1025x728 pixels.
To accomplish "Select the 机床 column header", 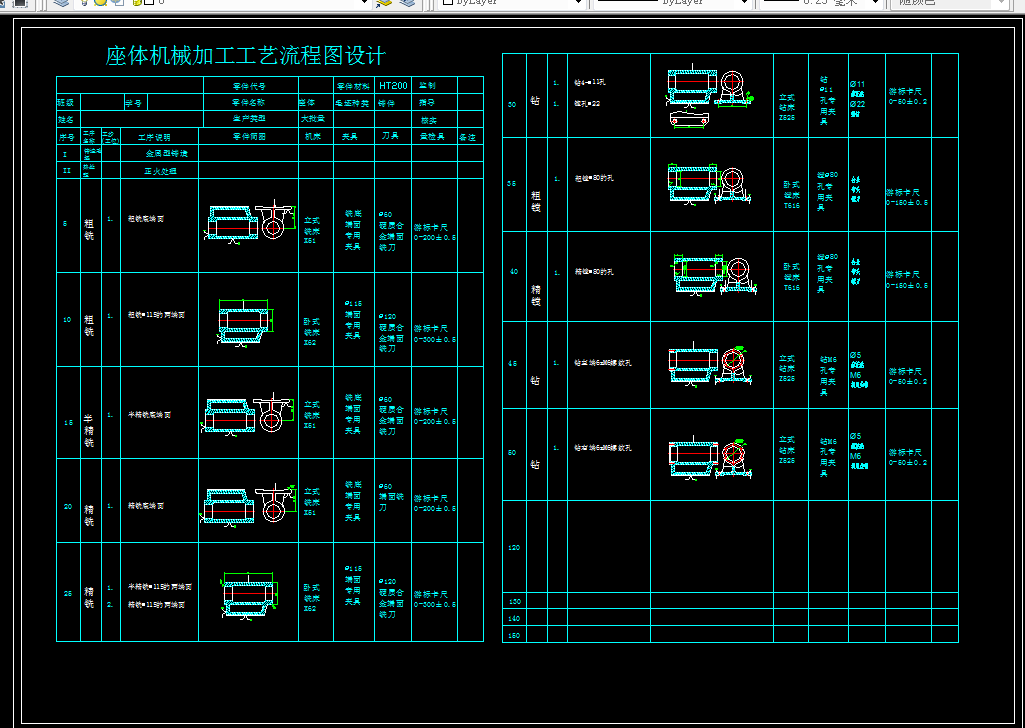I will [x=313, y=137].
